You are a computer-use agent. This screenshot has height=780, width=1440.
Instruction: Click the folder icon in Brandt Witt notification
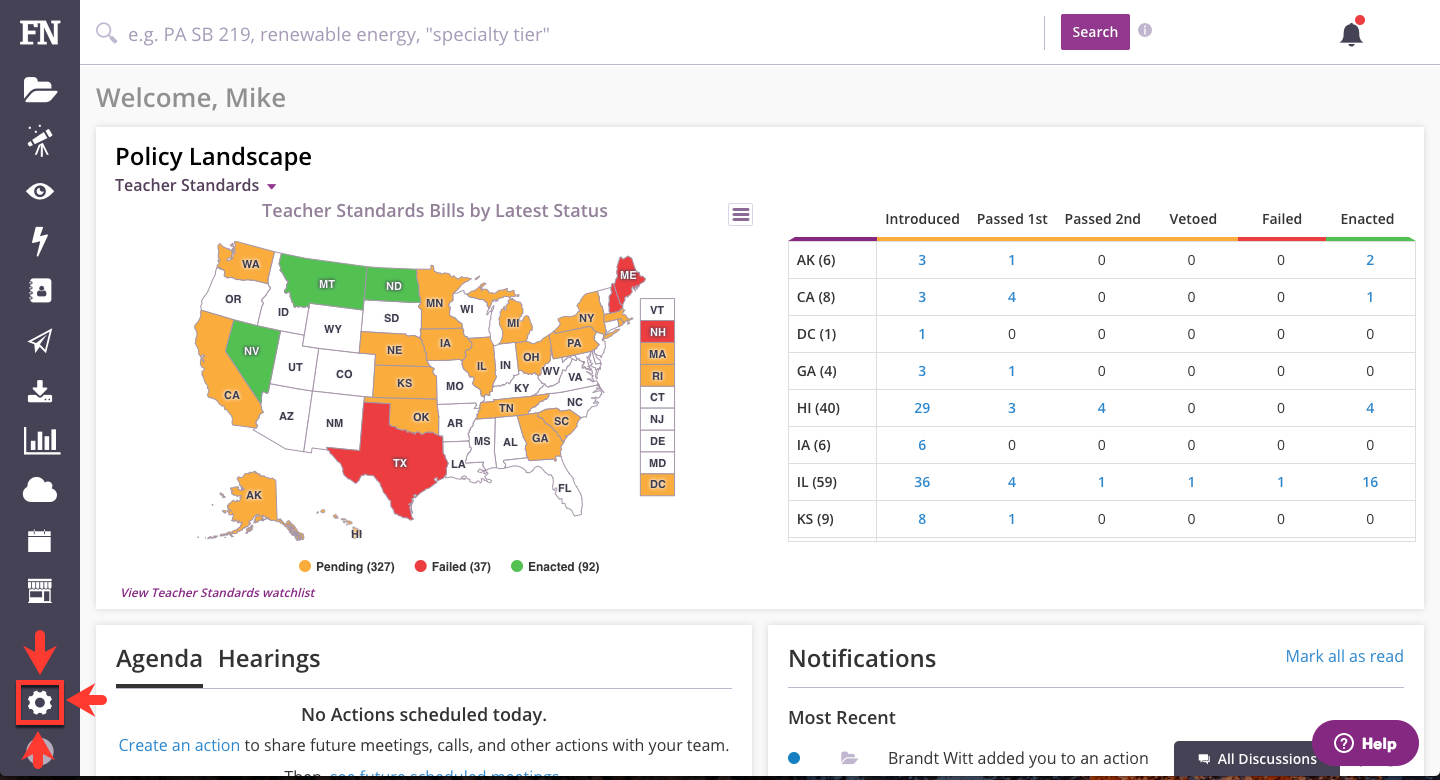click(849, 758)
